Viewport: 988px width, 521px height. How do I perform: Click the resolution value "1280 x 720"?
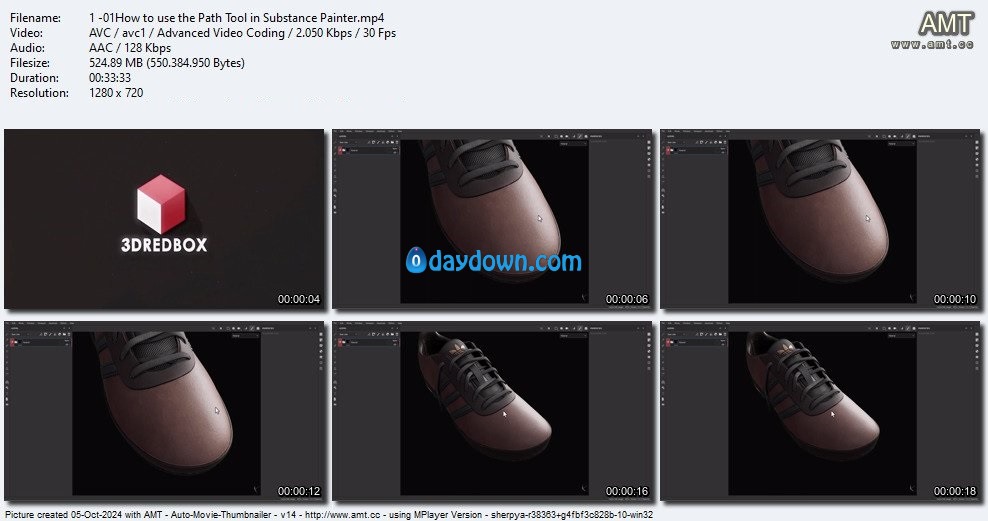point(116,93)
